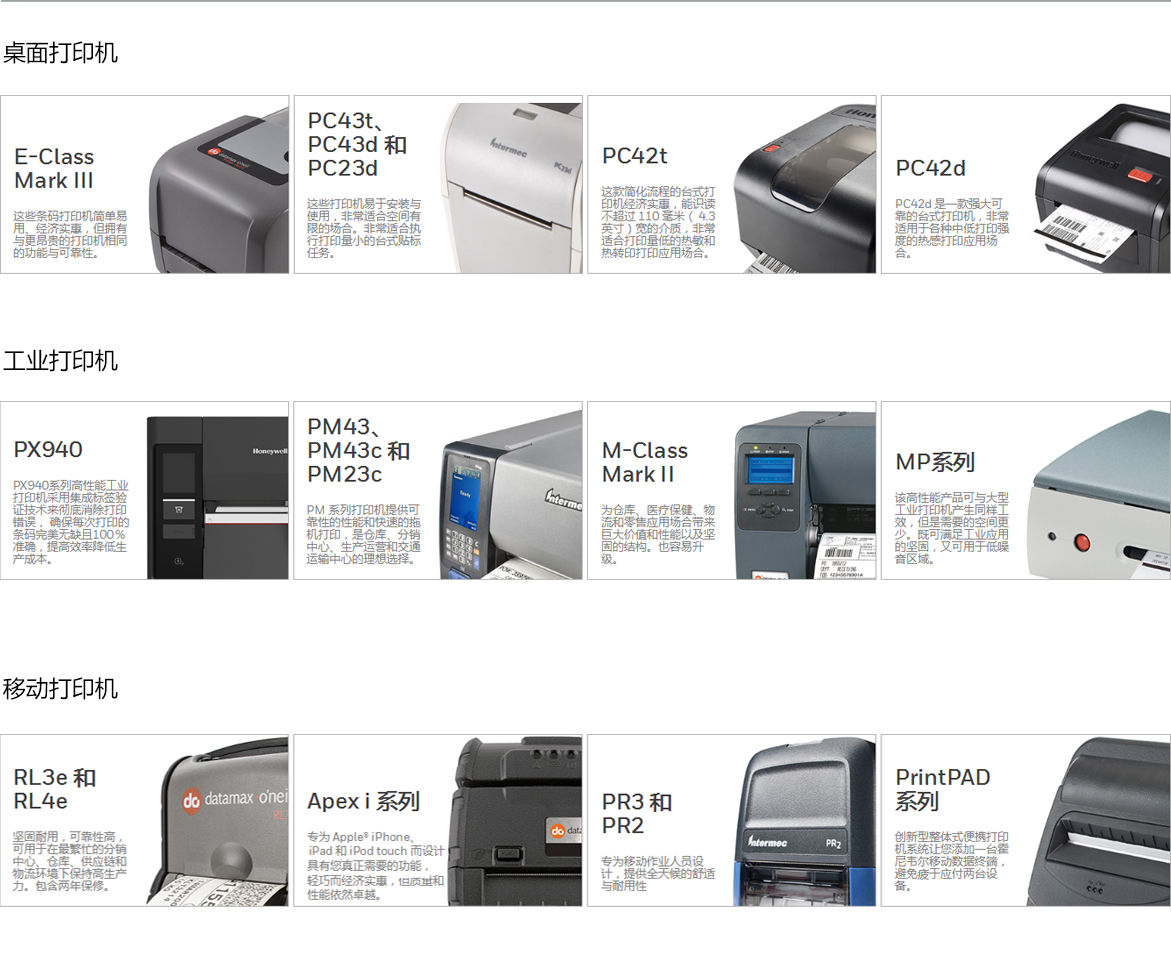Open PM43, PM43c 和 PM23c title
This screenshot has width=1171, height=969.
point(358,451)
